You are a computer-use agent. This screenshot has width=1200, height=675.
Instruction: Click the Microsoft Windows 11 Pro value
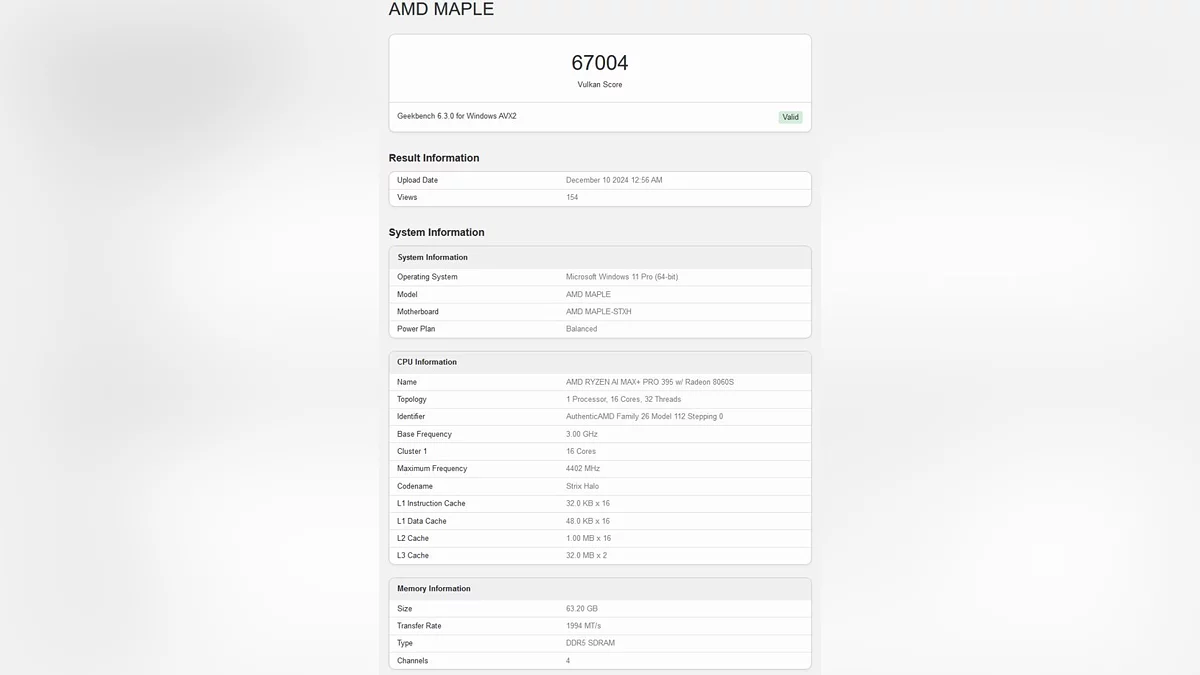coord(629,277)
